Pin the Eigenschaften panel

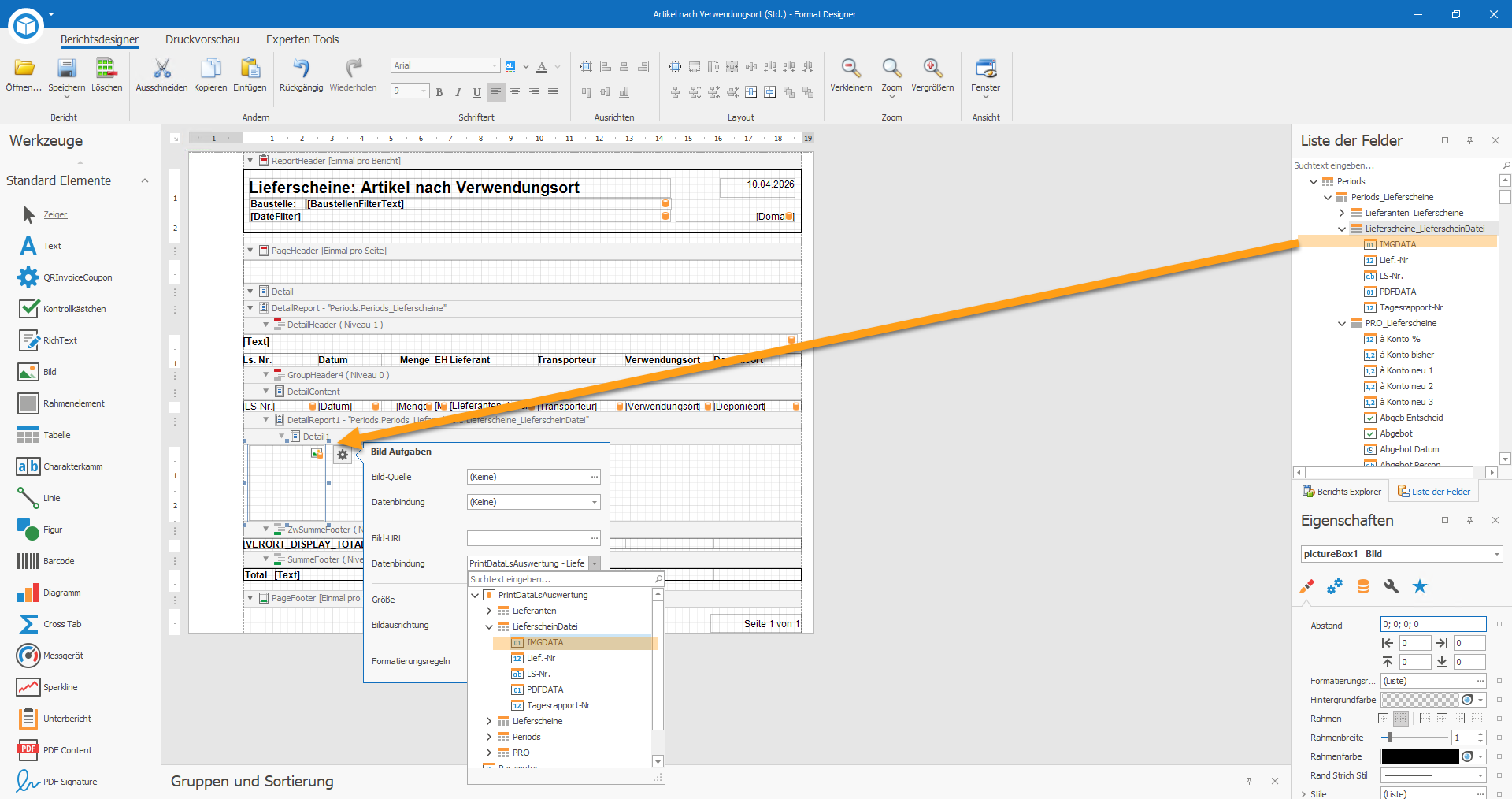(x=1469, y=520)
